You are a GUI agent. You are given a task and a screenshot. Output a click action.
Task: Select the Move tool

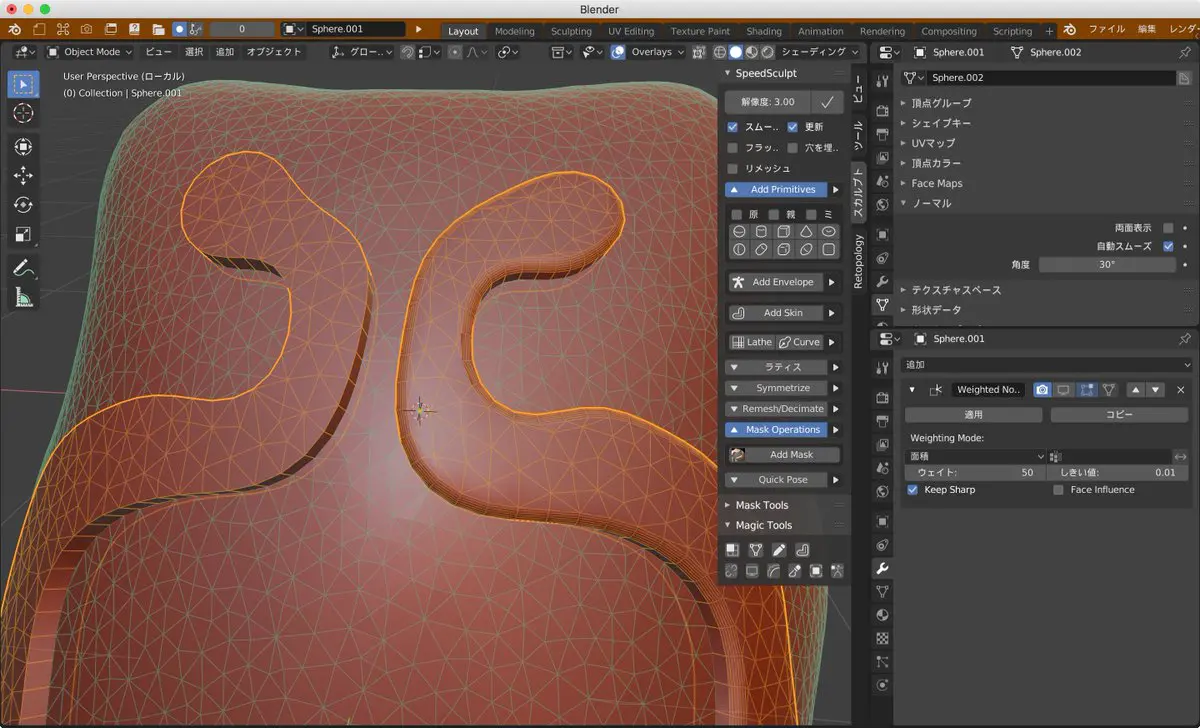point(22,176)
